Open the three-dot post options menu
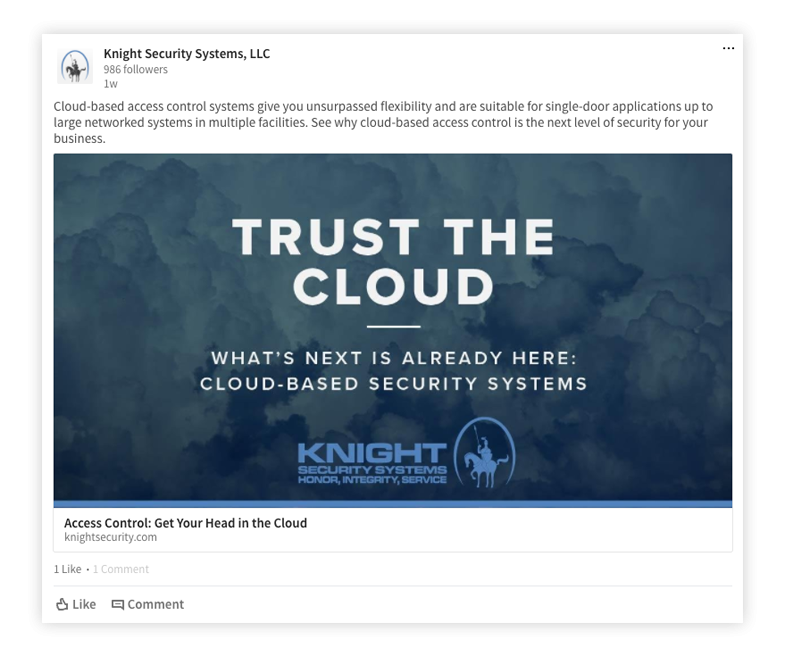The image size is (785, 659). pos(728,49)
